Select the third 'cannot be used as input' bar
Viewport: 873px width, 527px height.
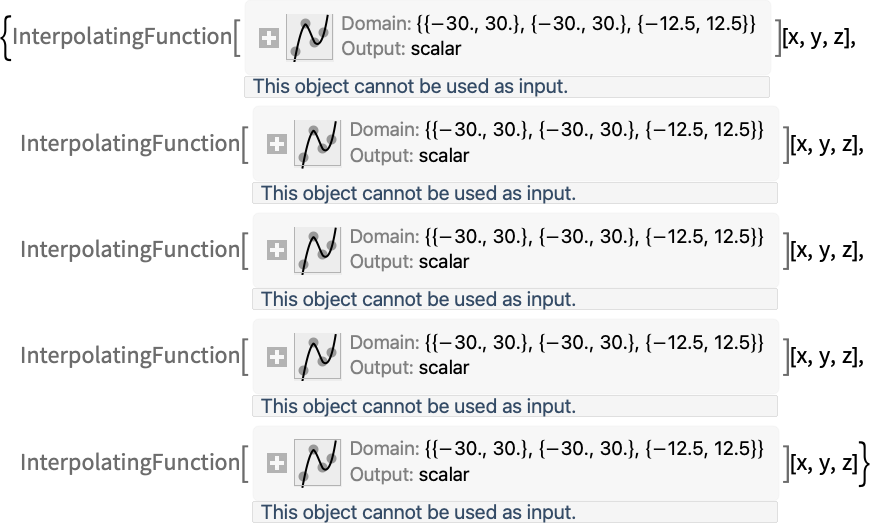point(515,299)
